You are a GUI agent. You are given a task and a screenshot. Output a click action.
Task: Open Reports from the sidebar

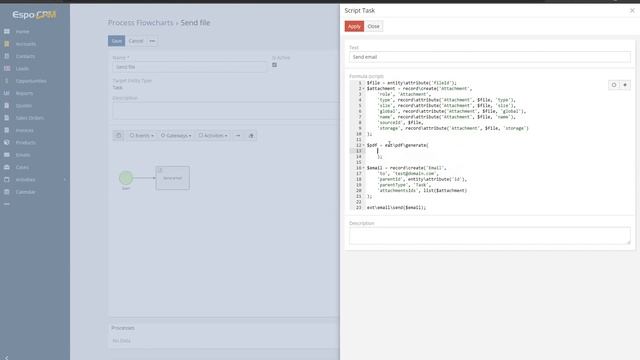click(24, 93)
